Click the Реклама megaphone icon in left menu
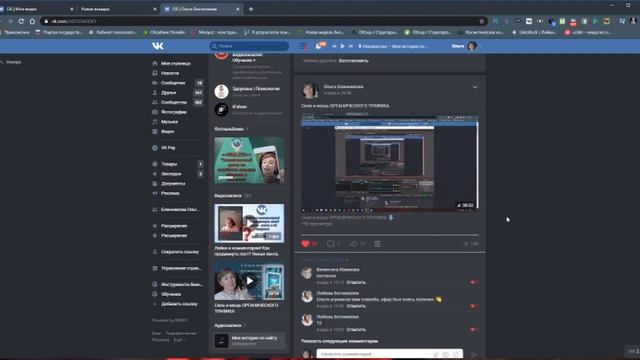The width and height of the screenshot is (640, 360). (x=155, y=193)
